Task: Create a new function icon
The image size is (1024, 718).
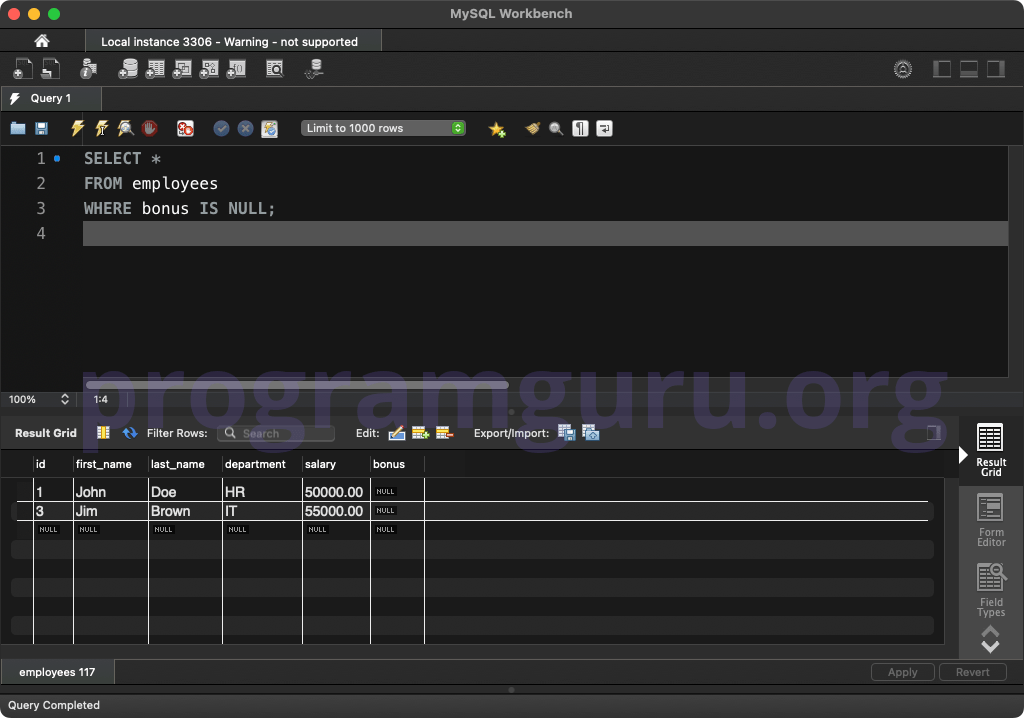Action: [x=236, y=69]
